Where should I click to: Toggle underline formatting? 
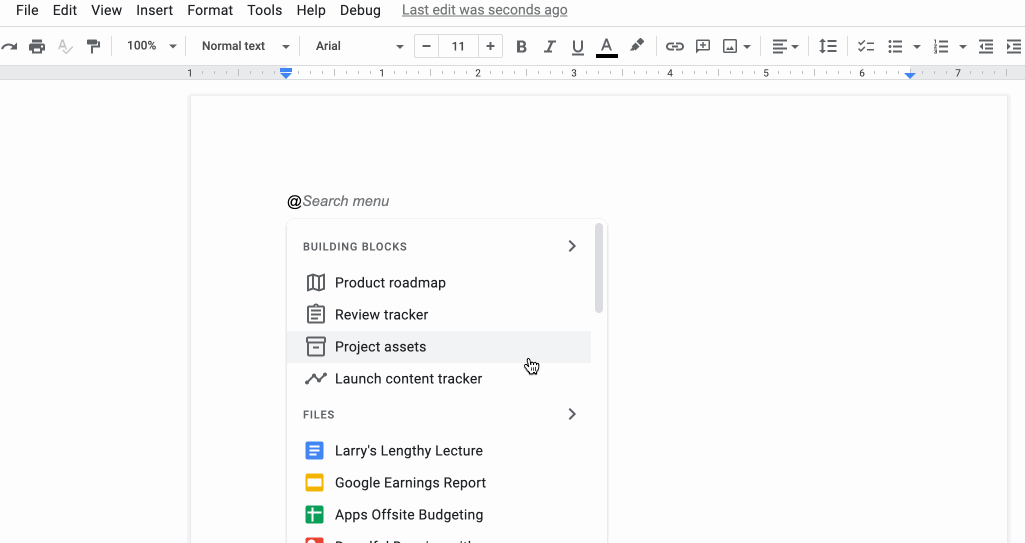[577, 46]
